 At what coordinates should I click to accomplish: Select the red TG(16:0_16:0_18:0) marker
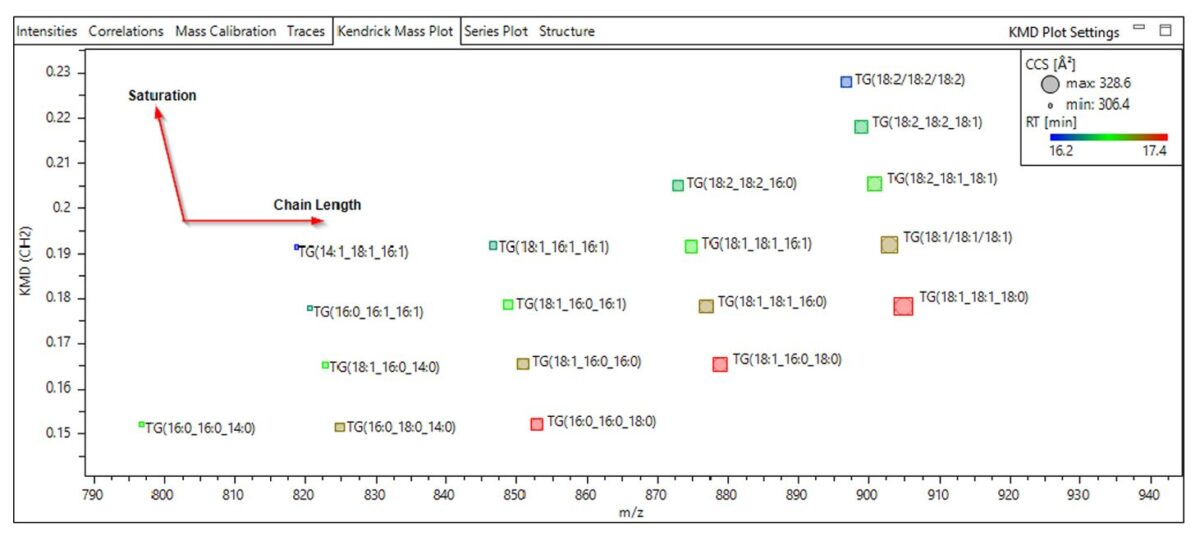point(537,424)
